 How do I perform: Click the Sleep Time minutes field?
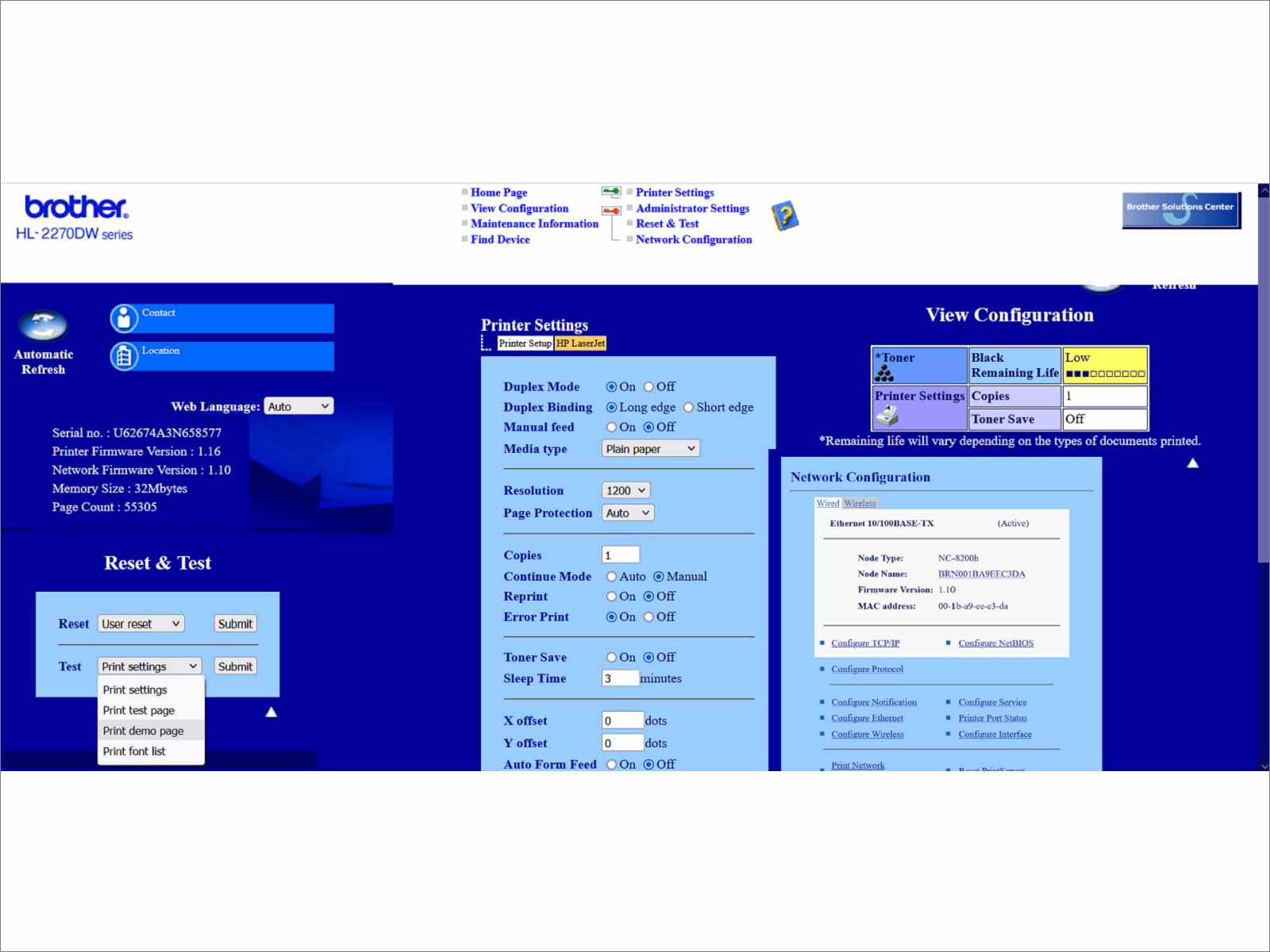tap(621, 678)
